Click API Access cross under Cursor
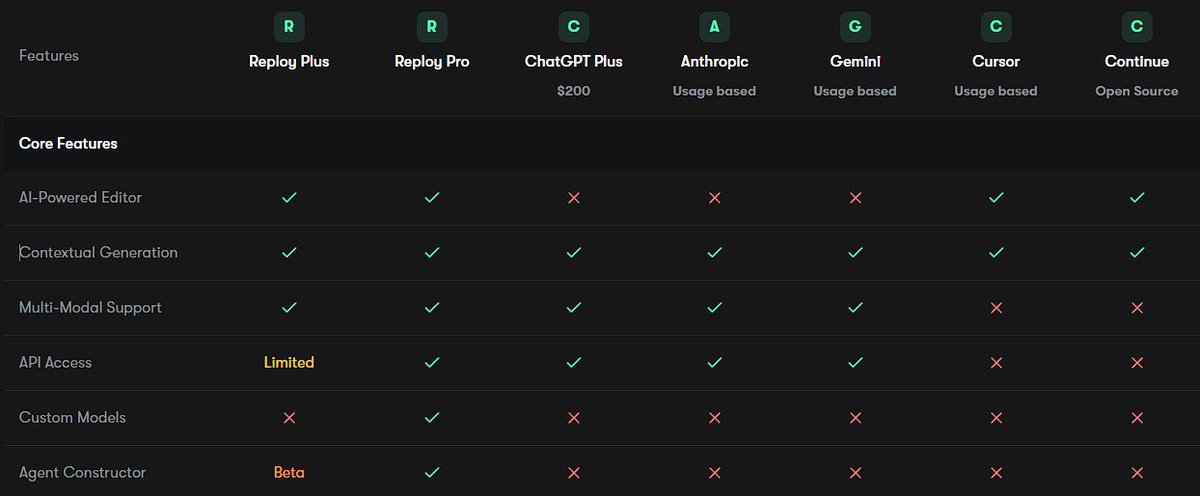Viewport: 1200px width, 496px height. (996, 363)
